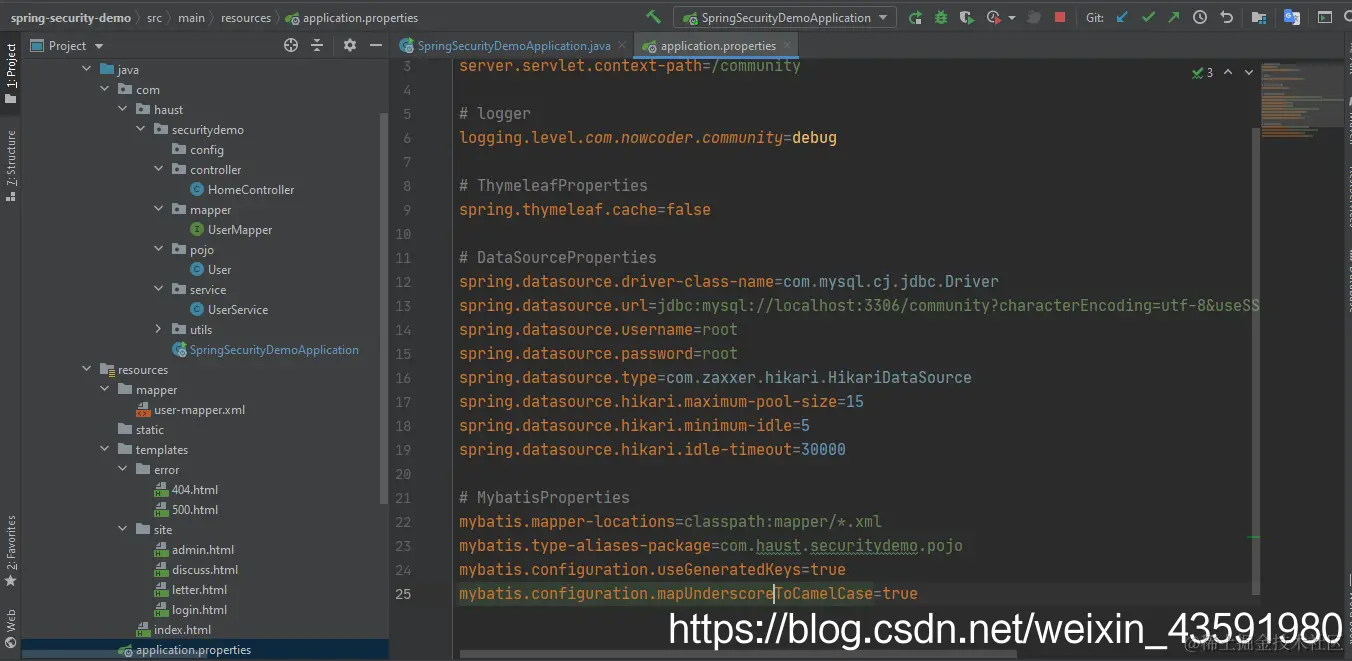Image resolution: width=1352 pixels, height=661 pixels.
Task: Select 500.html file
Action: pyautogui.click(x=186, y=509)
